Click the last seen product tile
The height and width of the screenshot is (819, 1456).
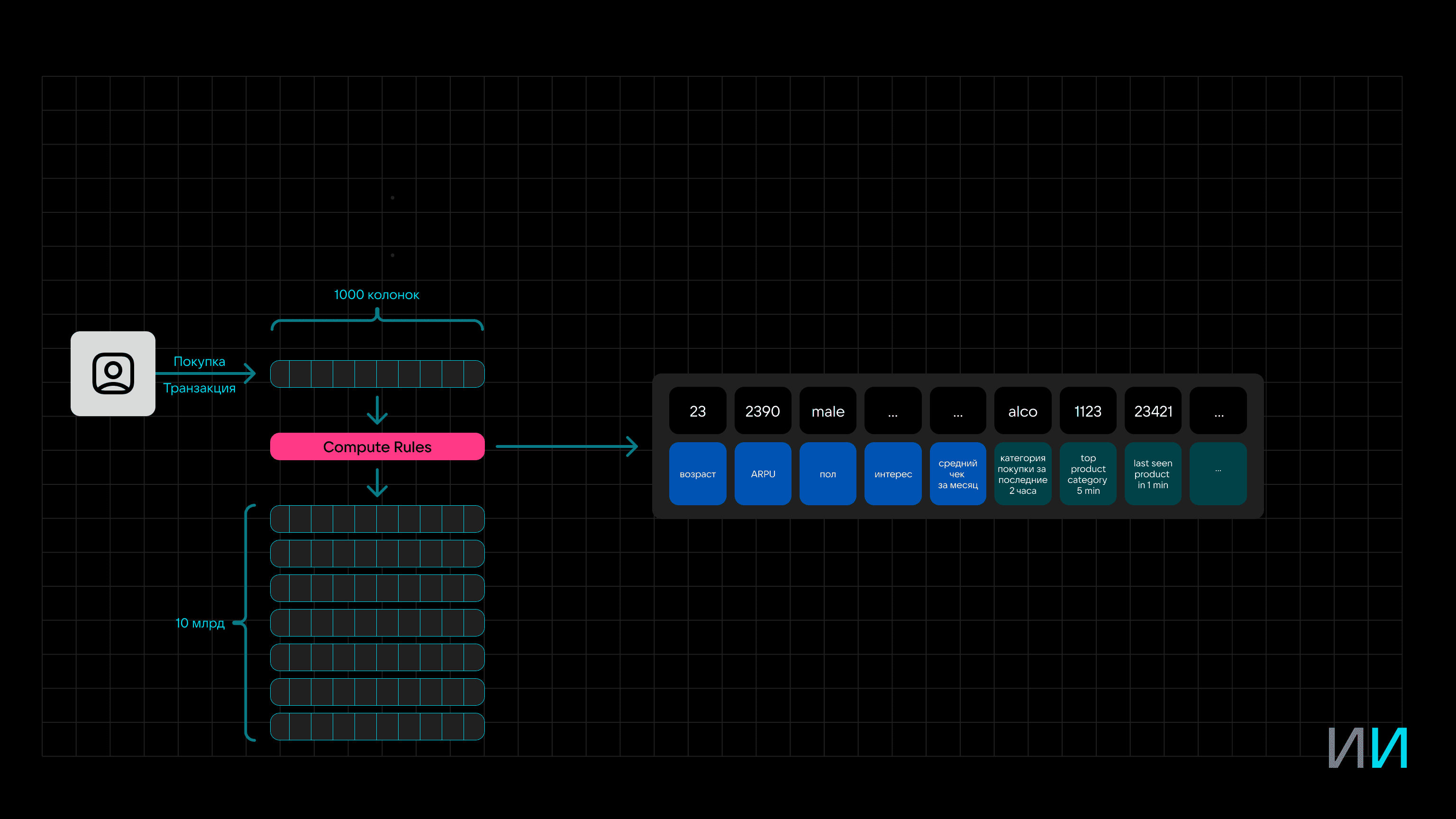(x=1153, y=473)
